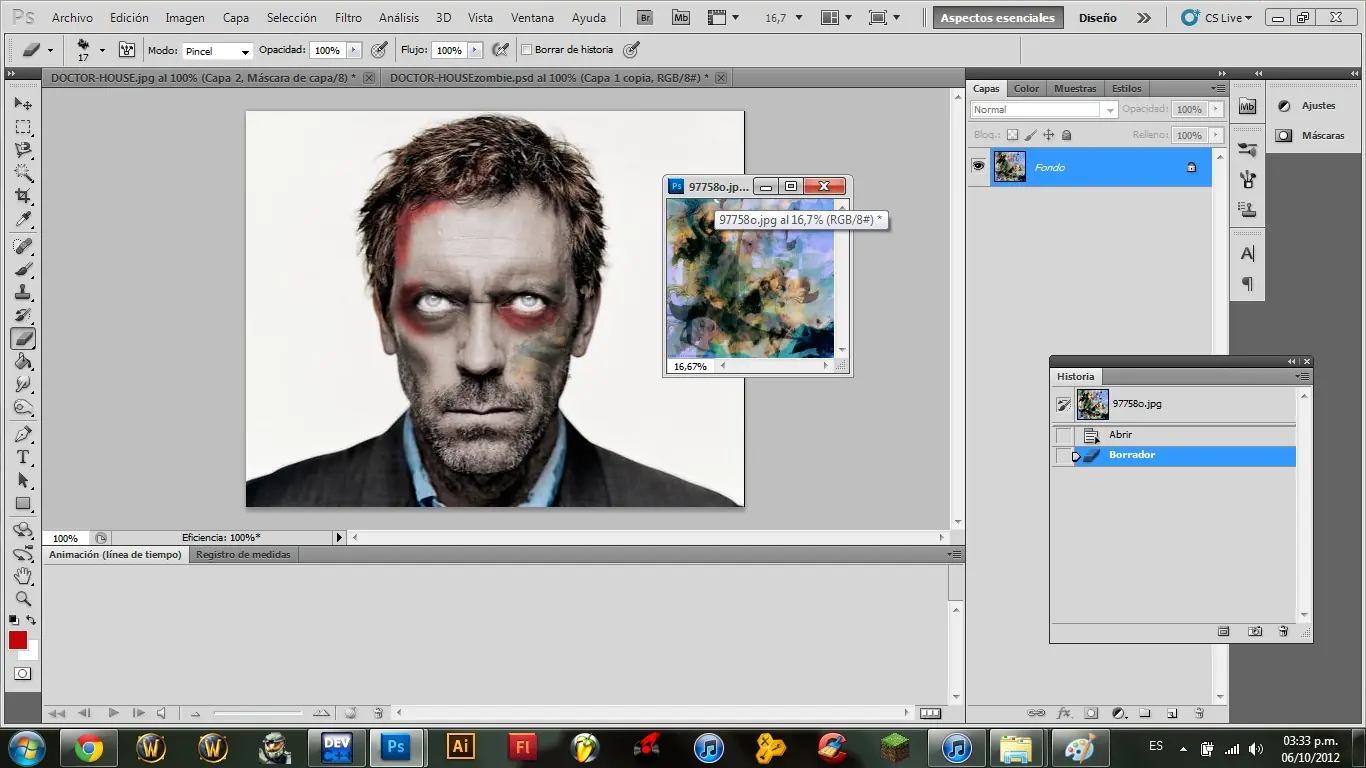Select the Path Selection tool
Image resolution: width=1366 pixels, height=768 pixels.
click(22, 480)
